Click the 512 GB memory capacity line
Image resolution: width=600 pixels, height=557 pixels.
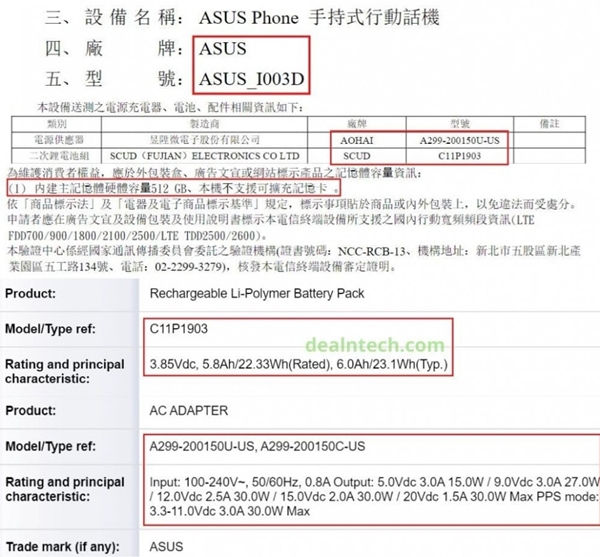pyautogui.click(x=173, y=188)
